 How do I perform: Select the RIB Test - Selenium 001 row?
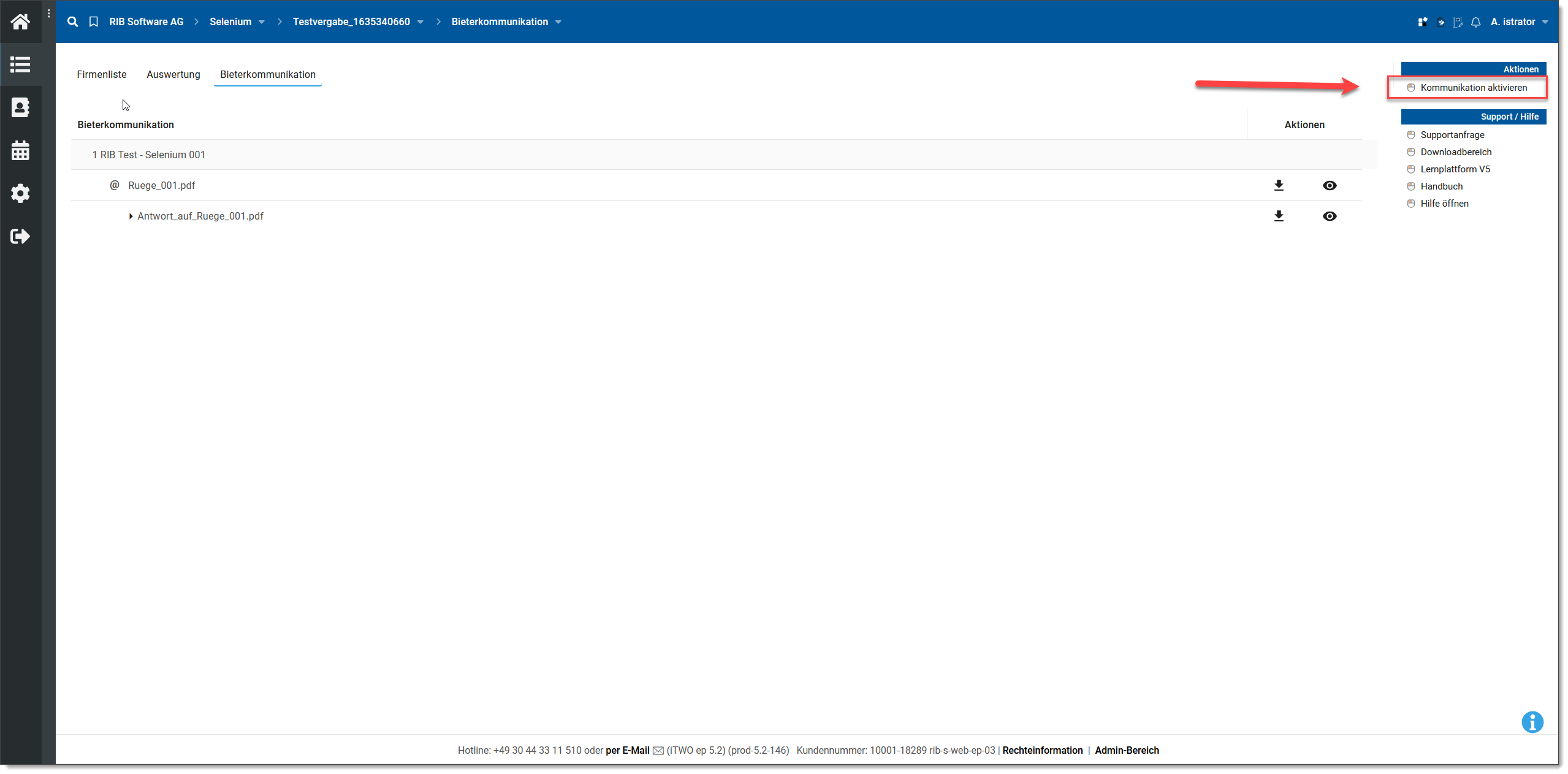pos(149,155)
